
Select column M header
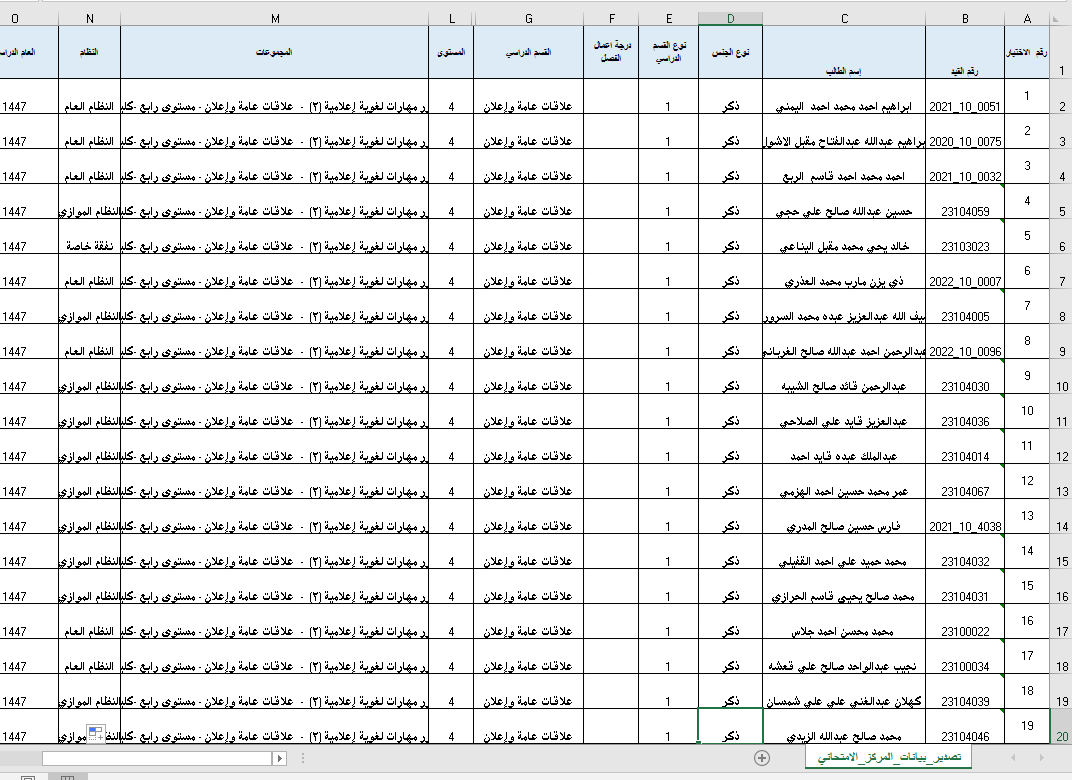274,18
